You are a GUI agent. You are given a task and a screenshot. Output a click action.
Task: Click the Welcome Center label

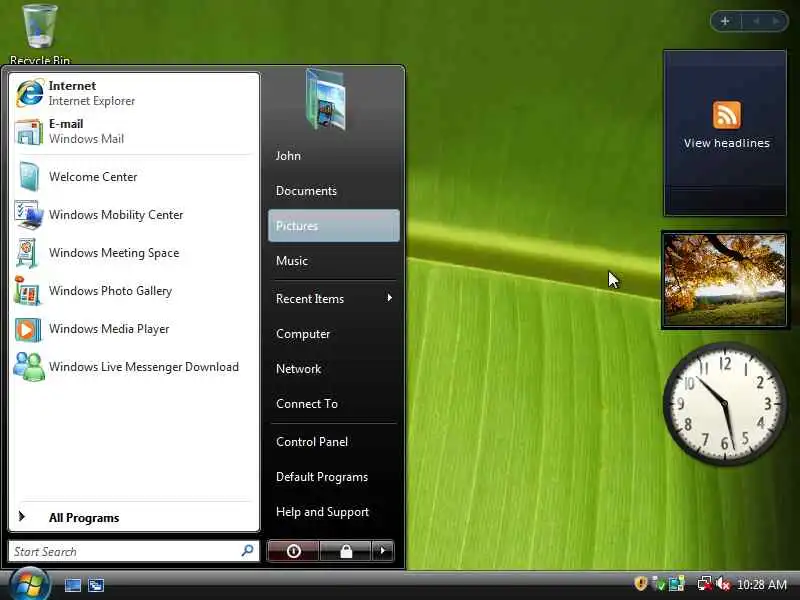coord(93,177)
